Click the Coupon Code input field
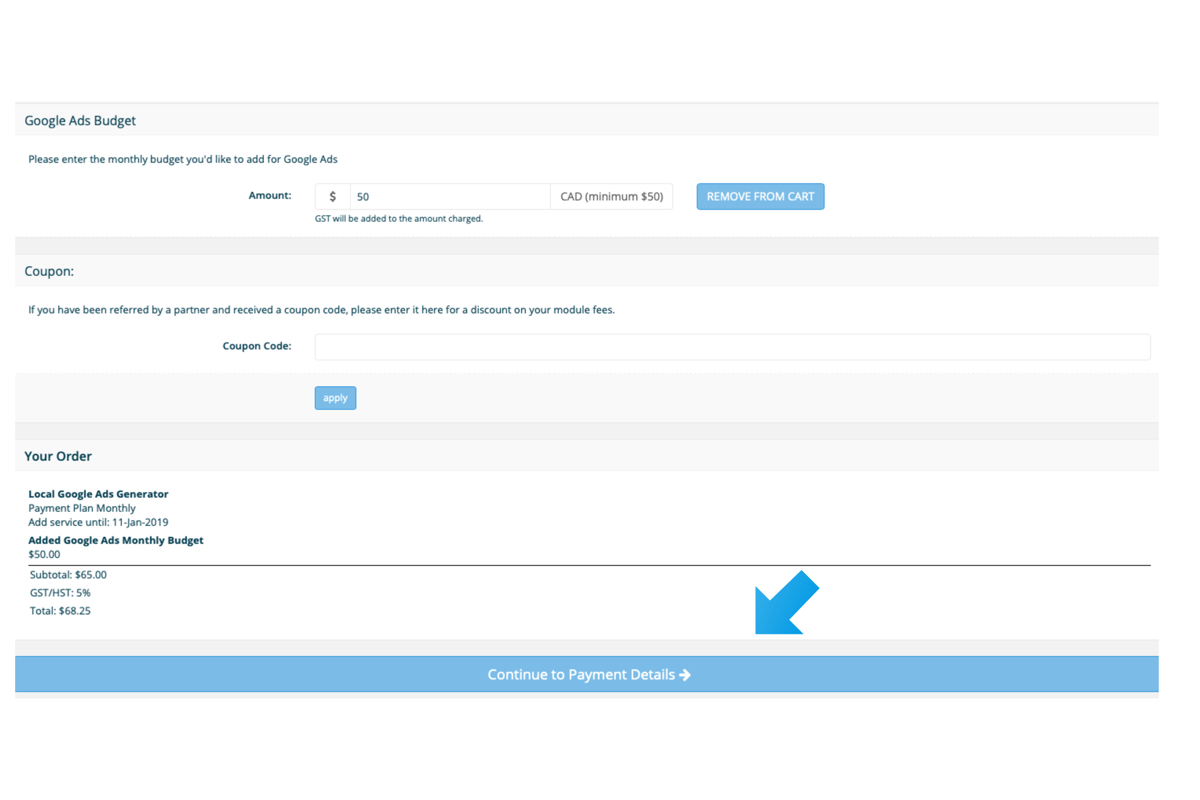1200x800 pixels. click(x=732, y=347)
